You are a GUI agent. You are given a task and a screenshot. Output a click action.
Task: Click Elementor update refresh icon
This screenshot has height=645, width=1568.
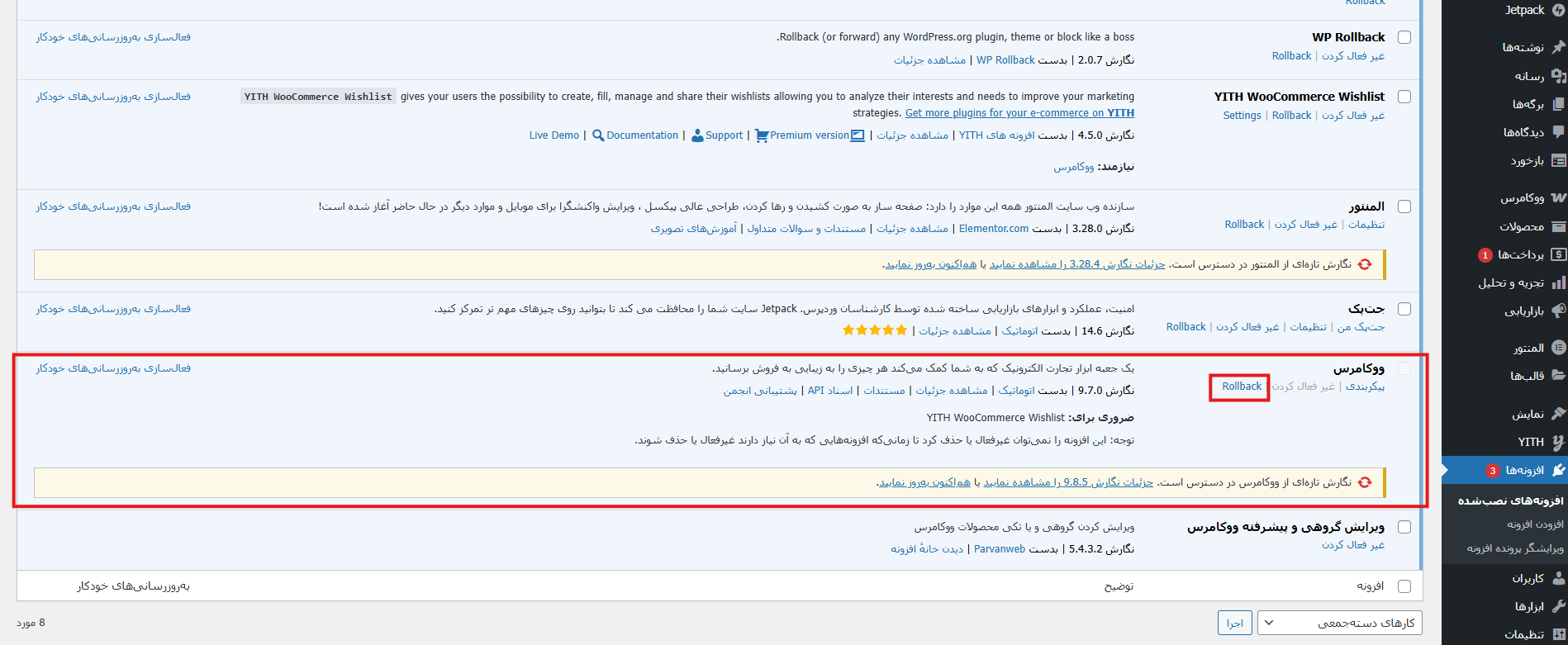coord(1365,264)
